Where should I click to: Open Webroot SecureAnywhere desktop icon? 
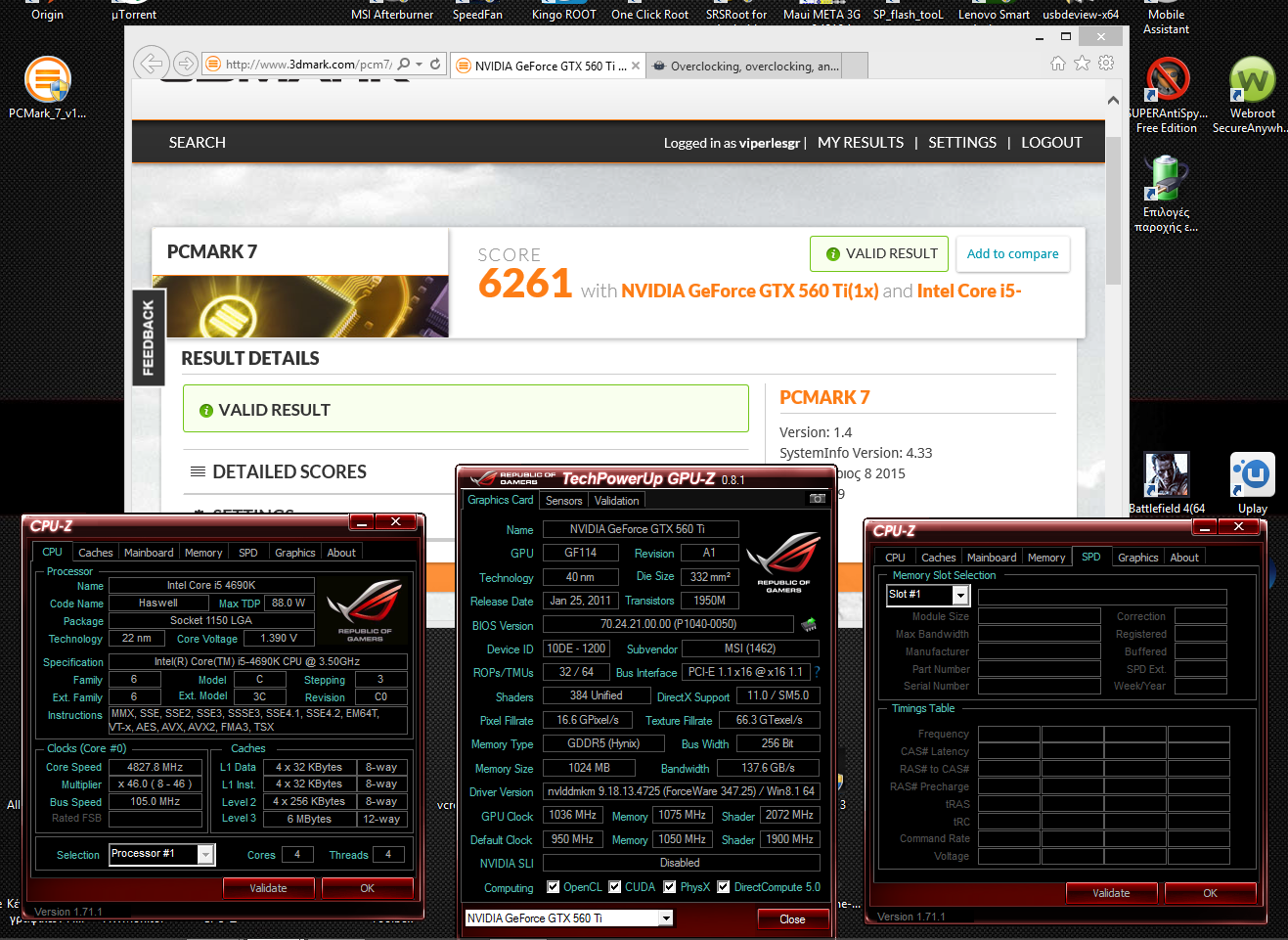click(x=1252, y=96)
